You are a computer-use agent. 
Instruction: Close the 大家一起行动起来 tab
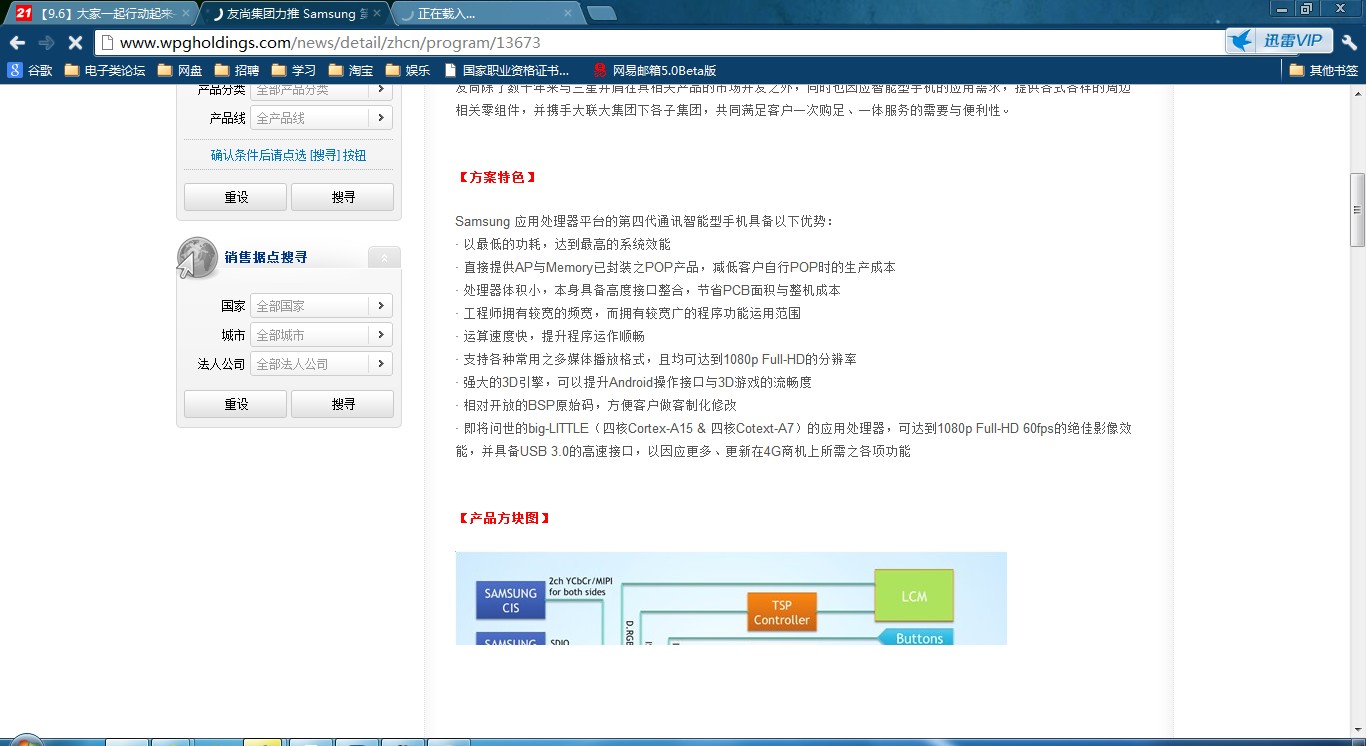186,13
